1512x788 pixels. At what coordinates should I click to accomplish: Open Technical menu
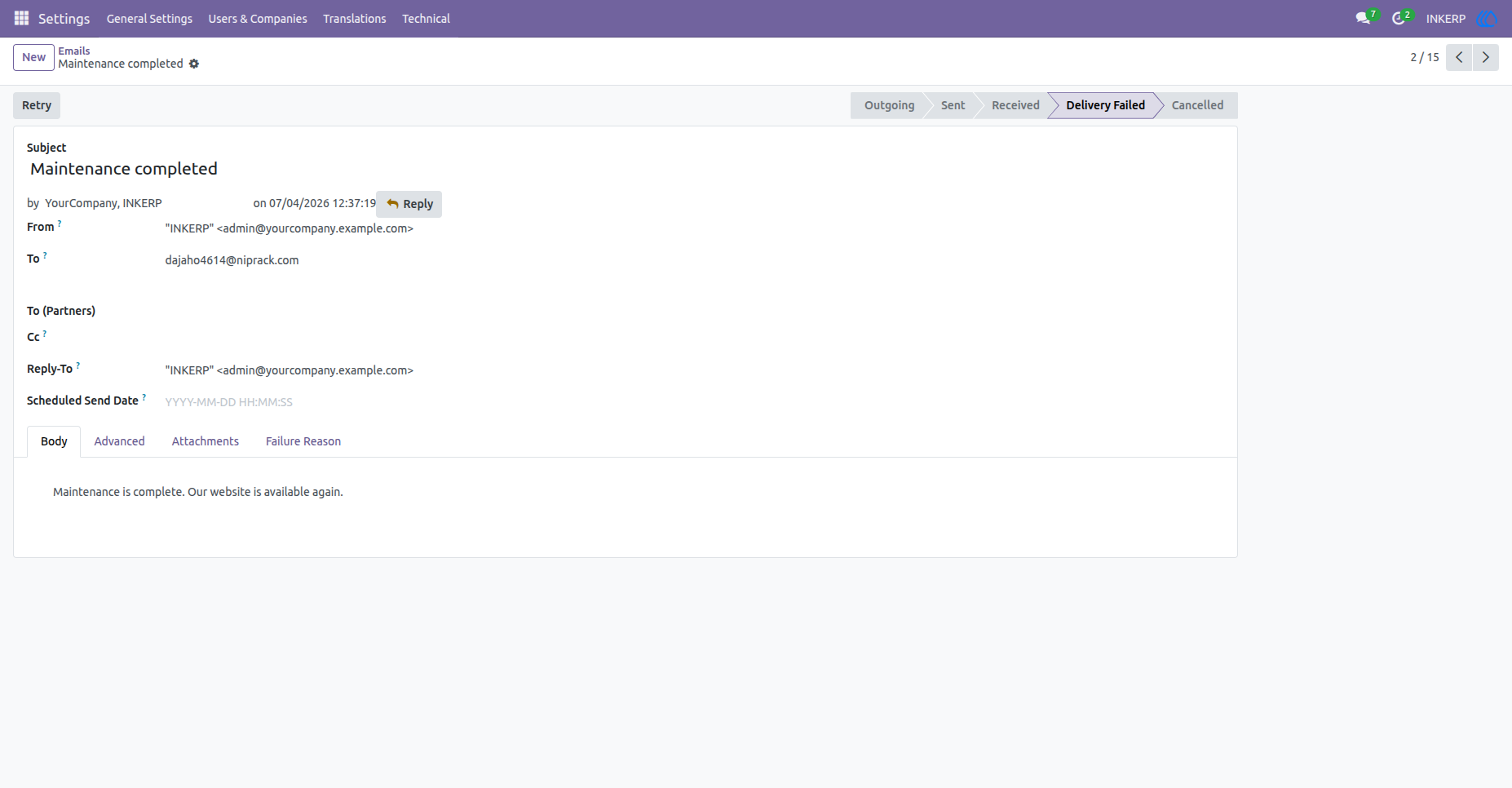pyautogui.click(x=426, y=19)
